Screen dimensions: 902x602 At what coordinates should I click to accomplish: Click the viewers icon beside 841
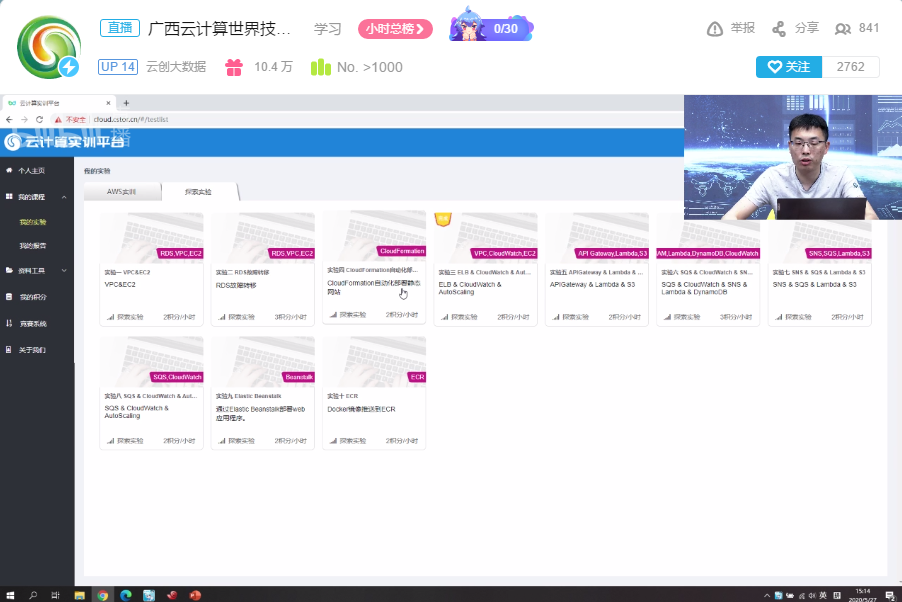pos(844,29)
